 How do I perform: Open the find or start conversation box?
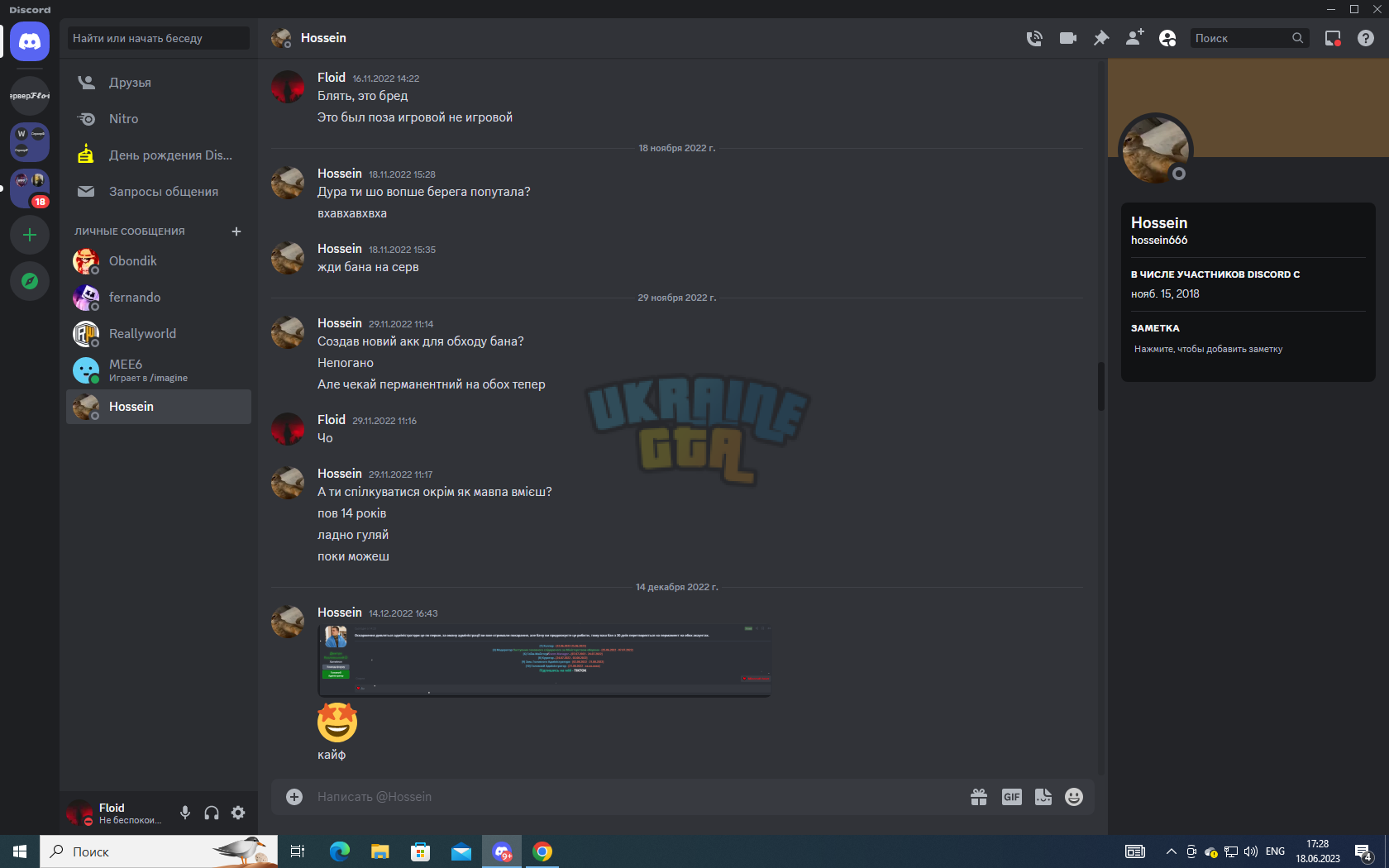click(159, 38)
